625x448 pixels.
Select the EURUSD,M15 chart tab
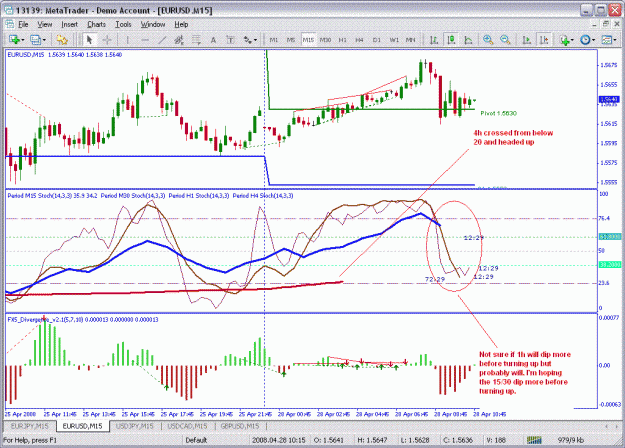(82, 426)
